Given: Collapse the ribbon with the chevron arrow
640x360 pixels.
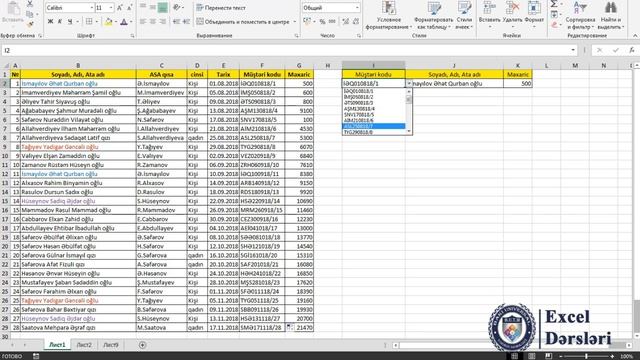Looking at the screenshot, I should click(x=635, y=36).
